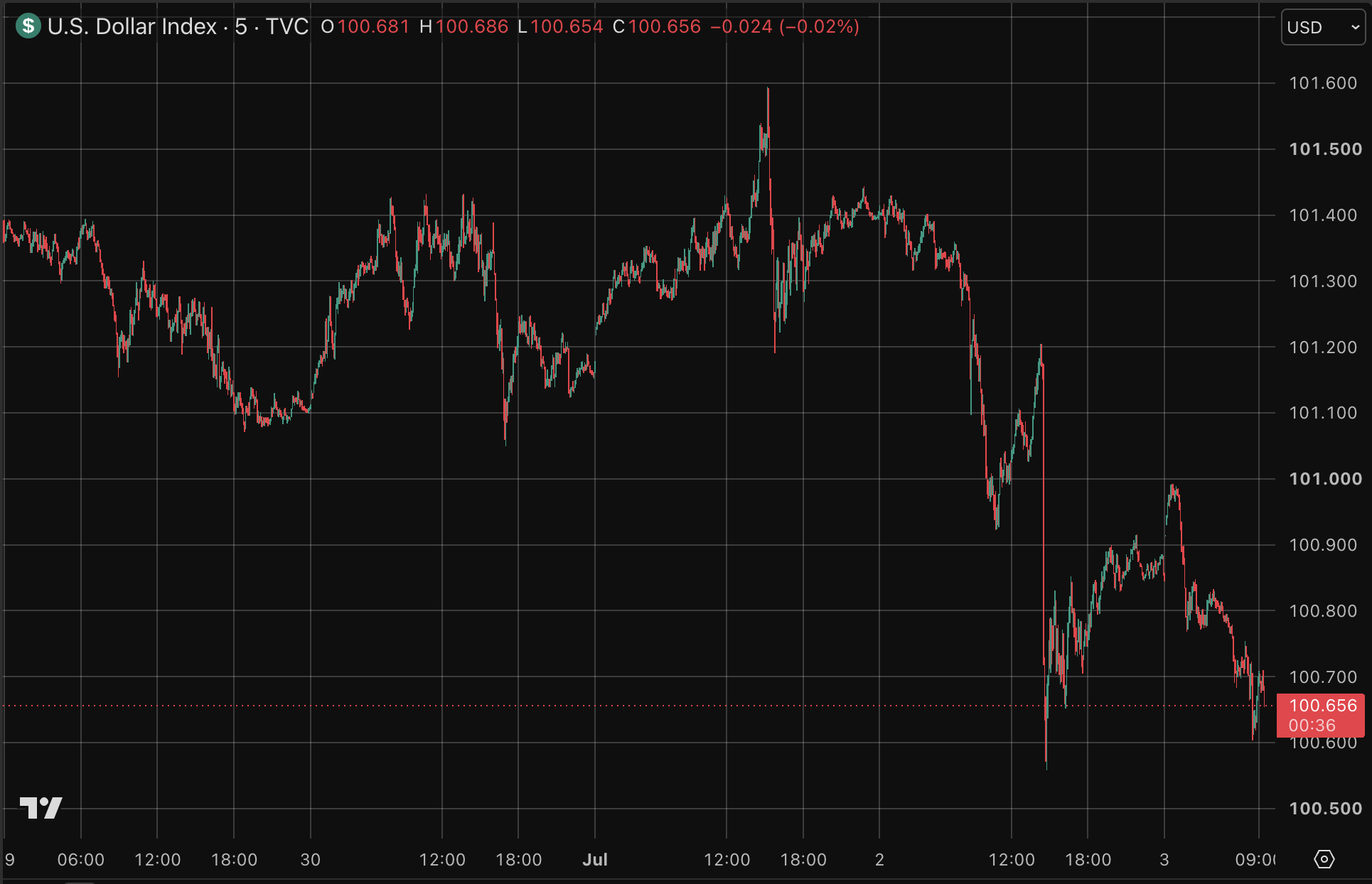Click the 00:36 countdown timer
Screen dimensions: 1372x884
click(x=1312, y=726)
